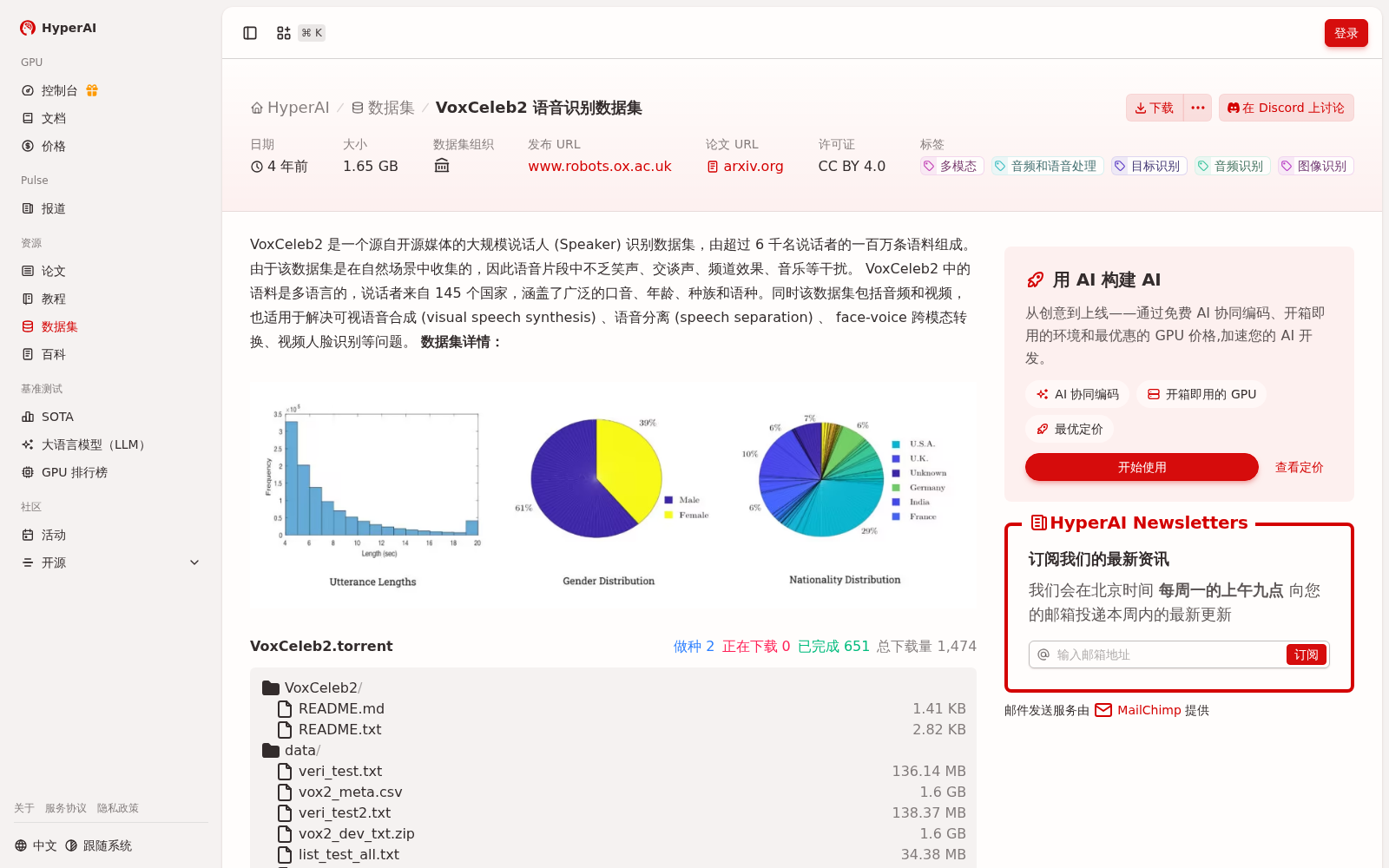Click README.md file row
Viewport: 1389px width, 868px height.
613,708
